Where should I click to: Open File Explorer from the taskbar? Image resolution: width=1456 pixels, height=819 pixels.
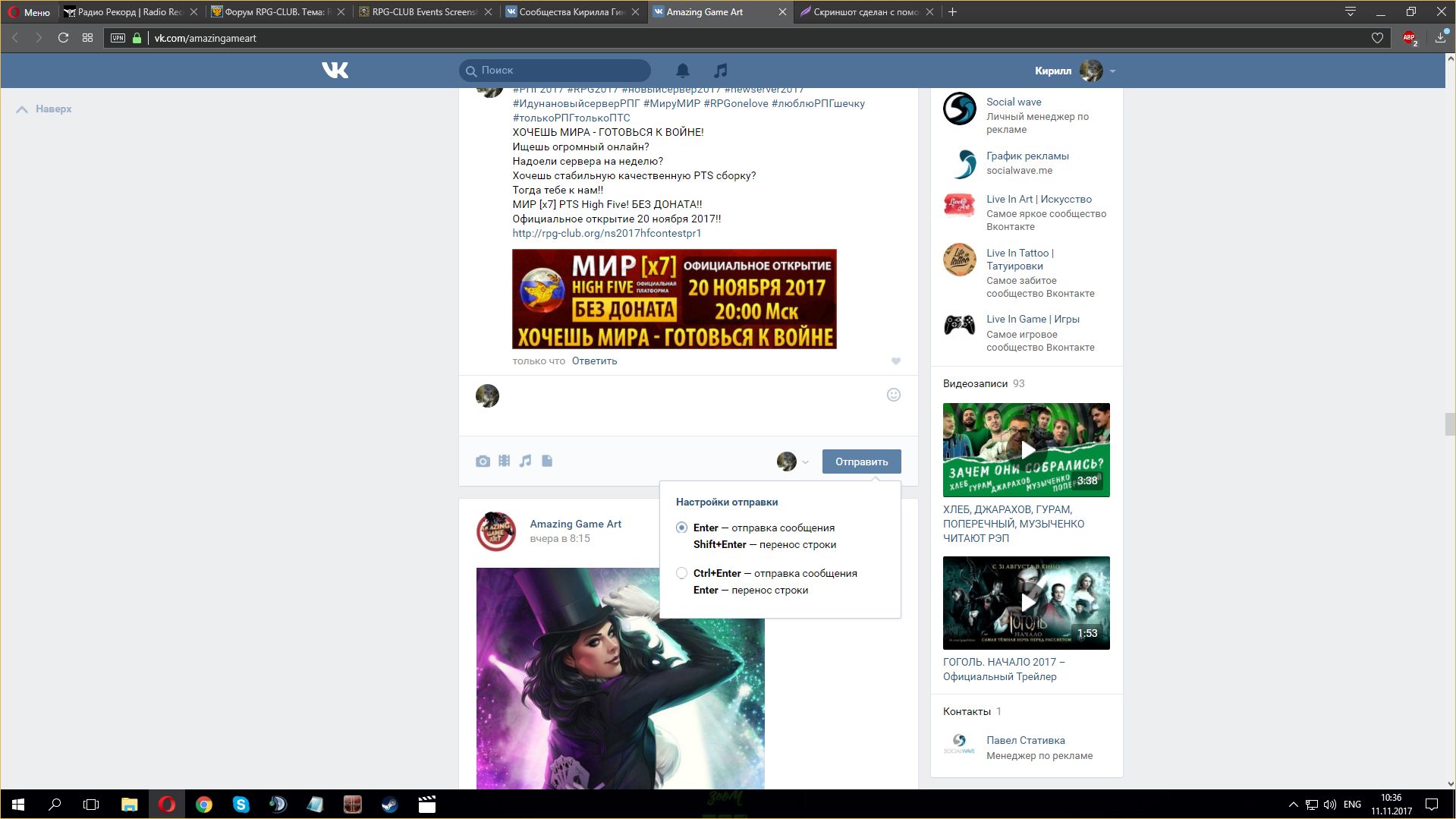click(x=129, y=805)
